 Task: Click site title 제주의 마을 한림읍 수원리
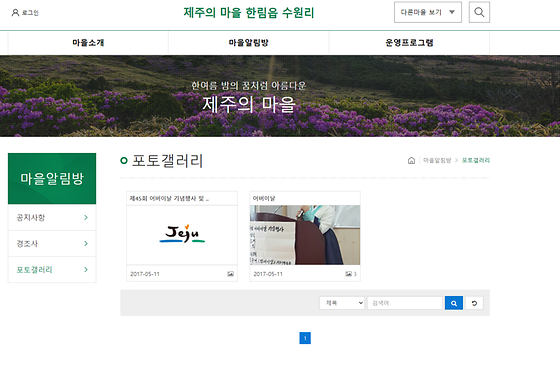coord(249,13)
